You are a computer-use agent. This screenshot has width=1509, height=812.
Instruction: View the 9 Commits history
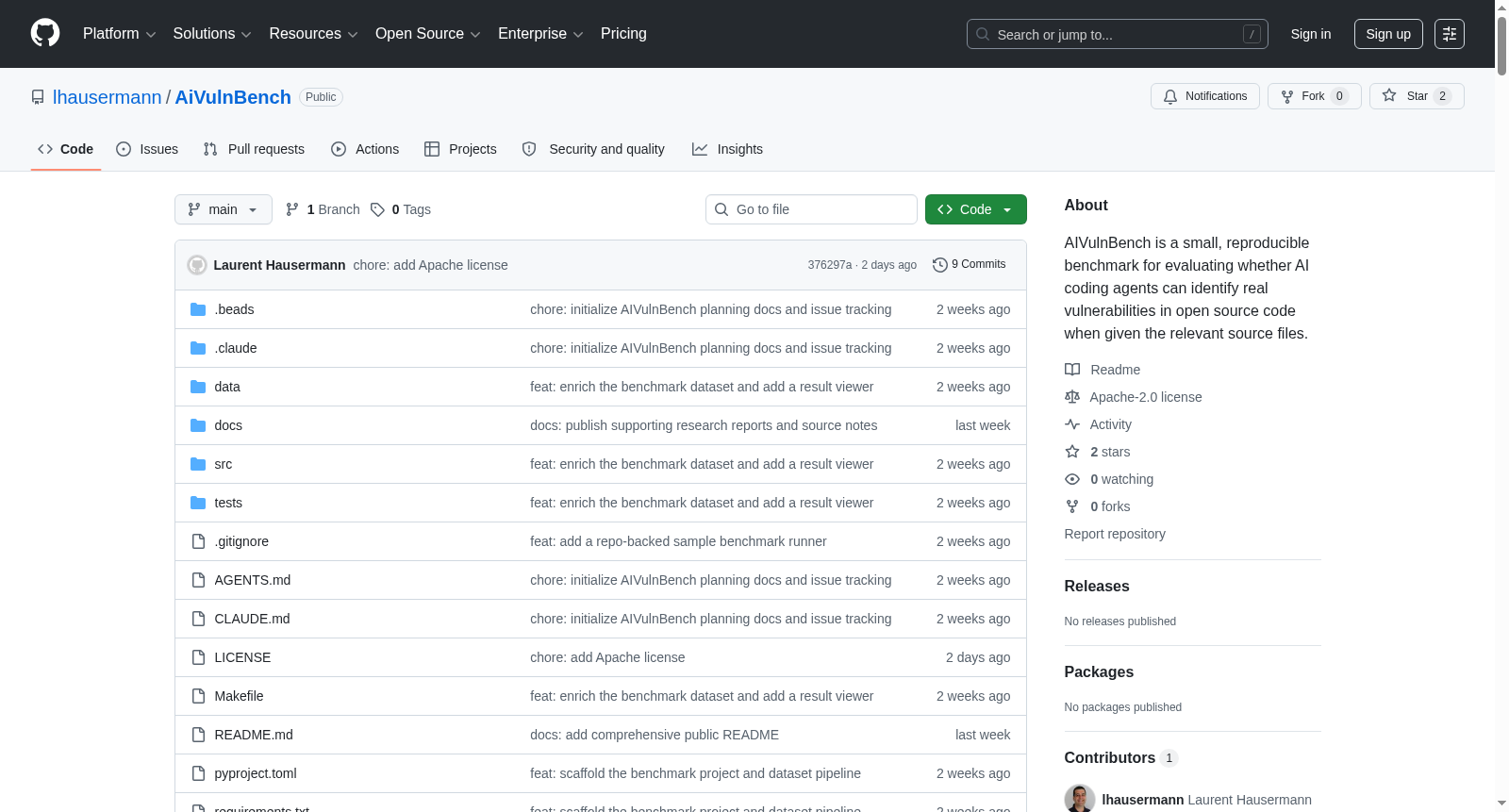(970, 265)
